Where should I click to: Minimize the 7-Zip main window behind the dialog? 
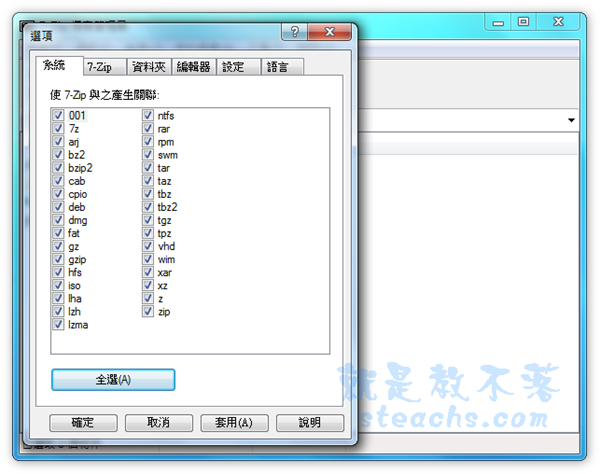click(x=498, y=23)
